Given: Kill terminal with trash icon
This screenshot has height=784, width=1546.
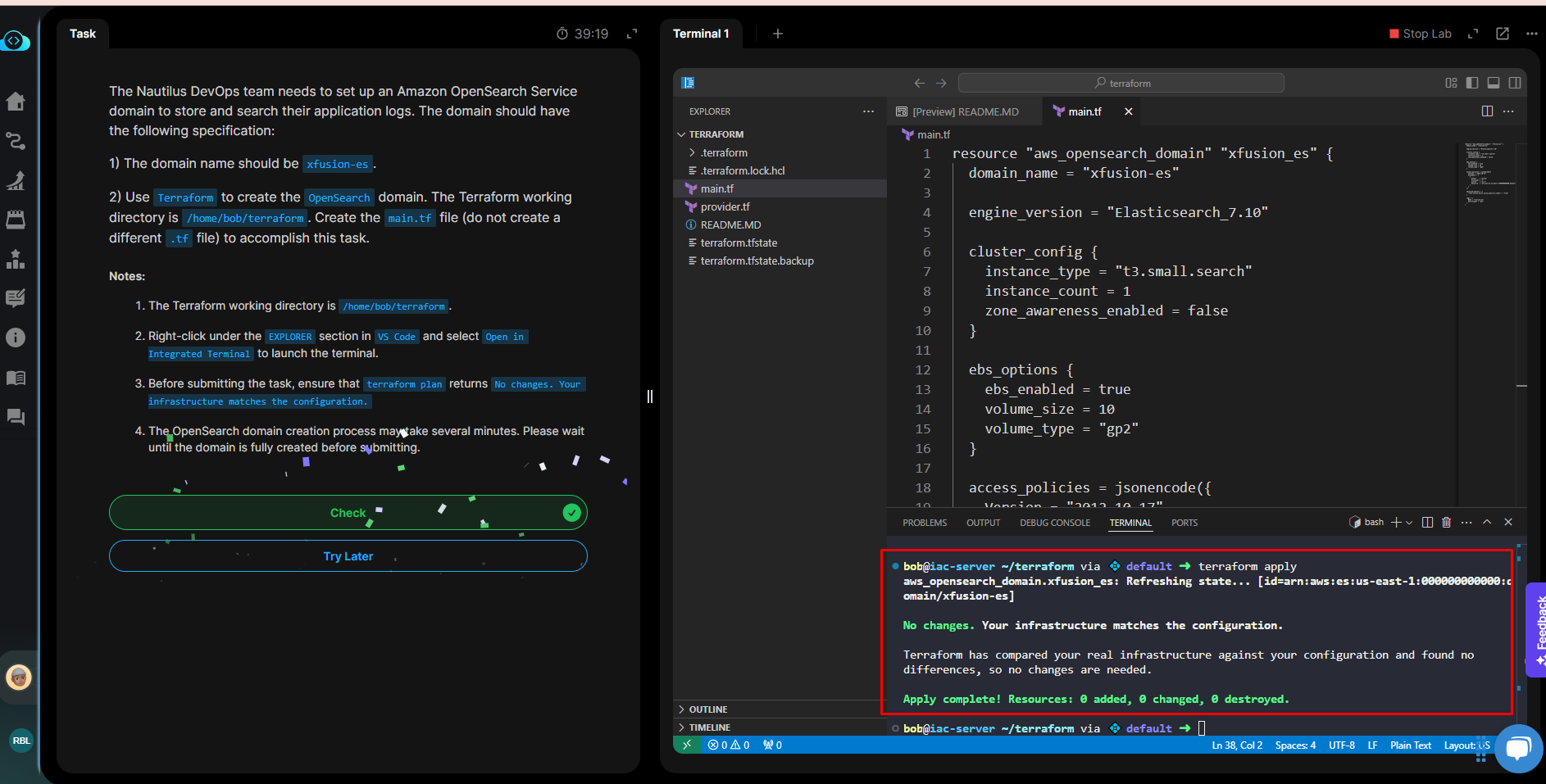Looking at the screenshot, I should pyautogui.click(x=1447, y=522).
